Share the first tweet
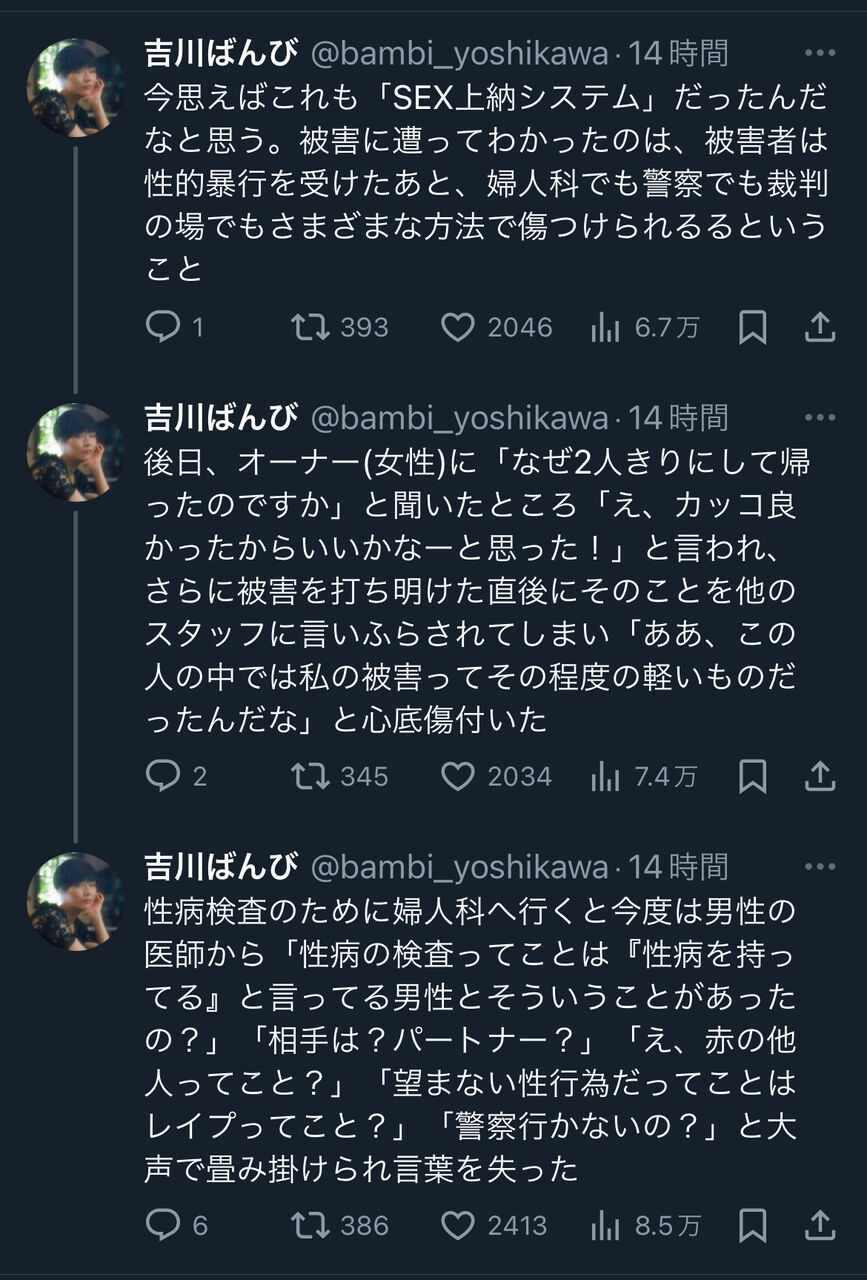The image size is (867, 1280). 819,327
